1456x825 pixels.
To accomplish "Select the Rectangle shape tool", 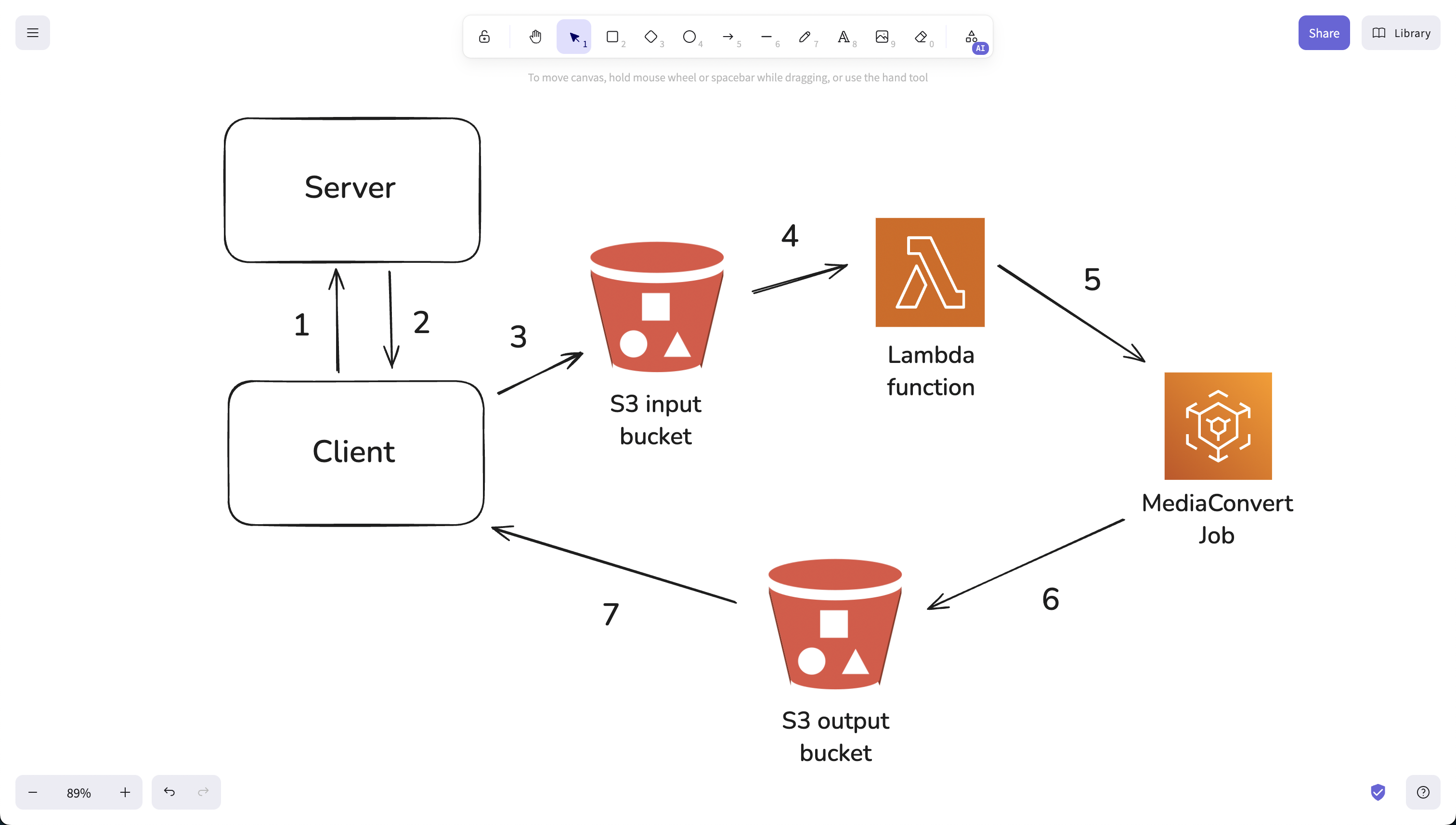I will (612, 37).
